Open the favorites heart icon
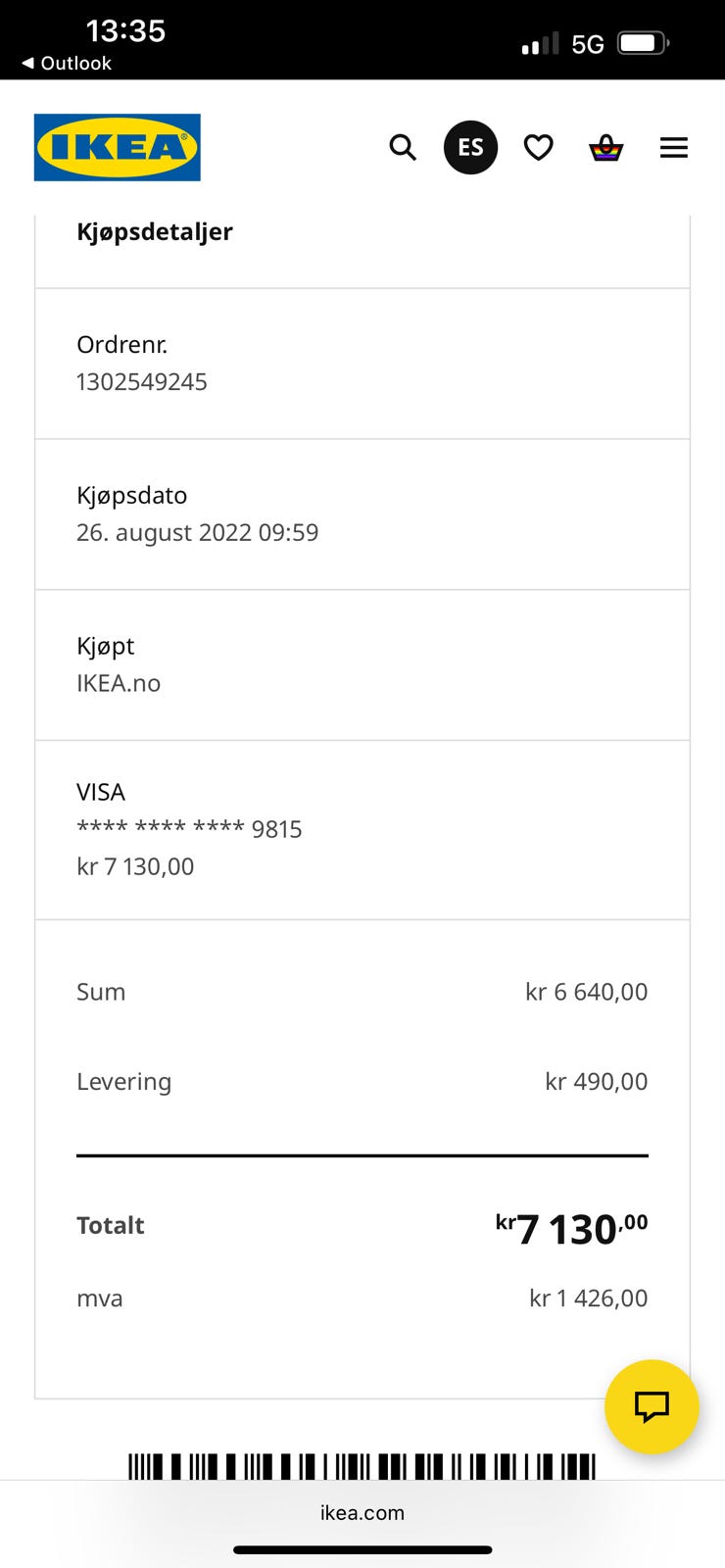 tap(538, 147)
